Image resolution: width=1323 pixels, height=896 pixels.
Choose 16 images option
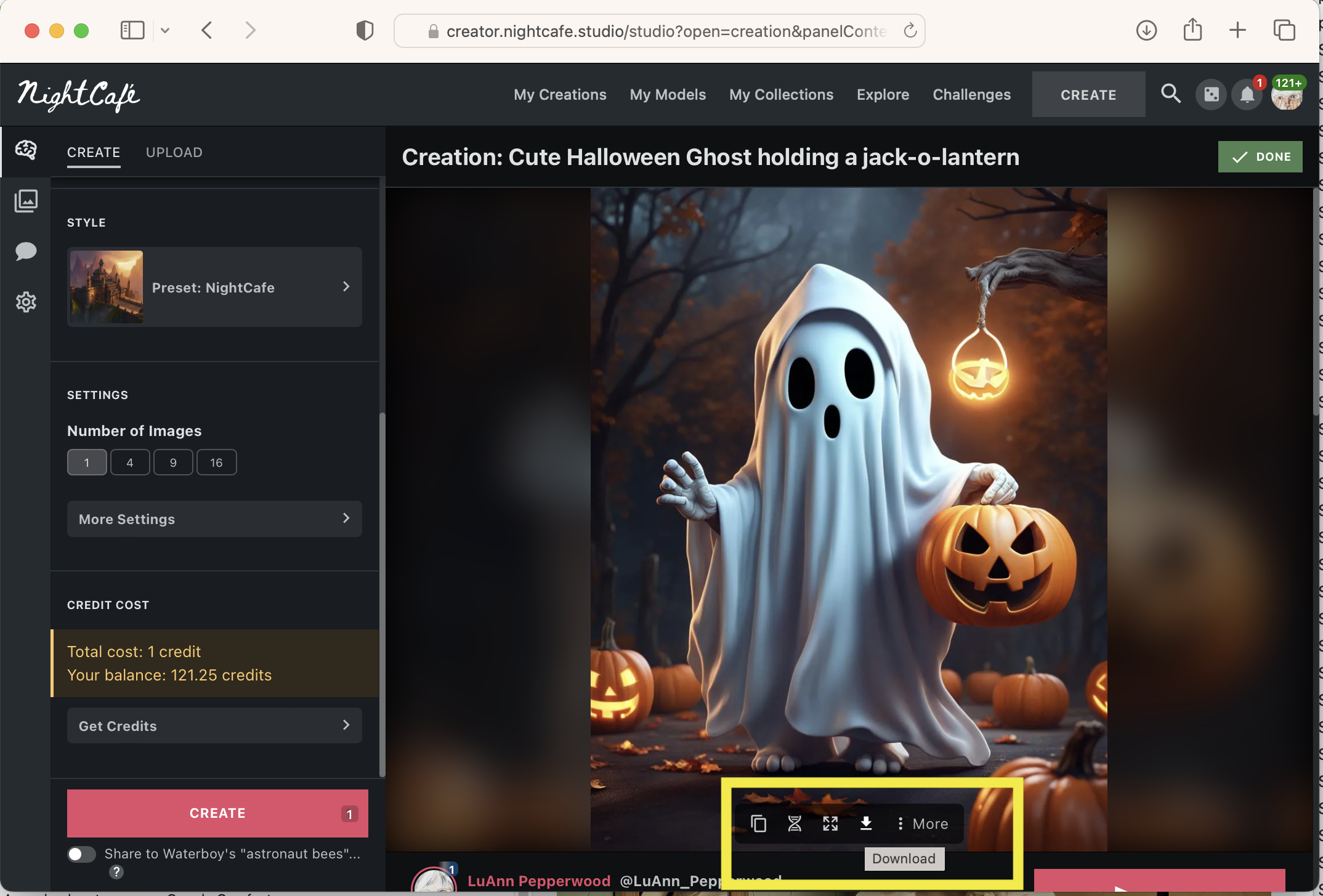pos(216,462)
